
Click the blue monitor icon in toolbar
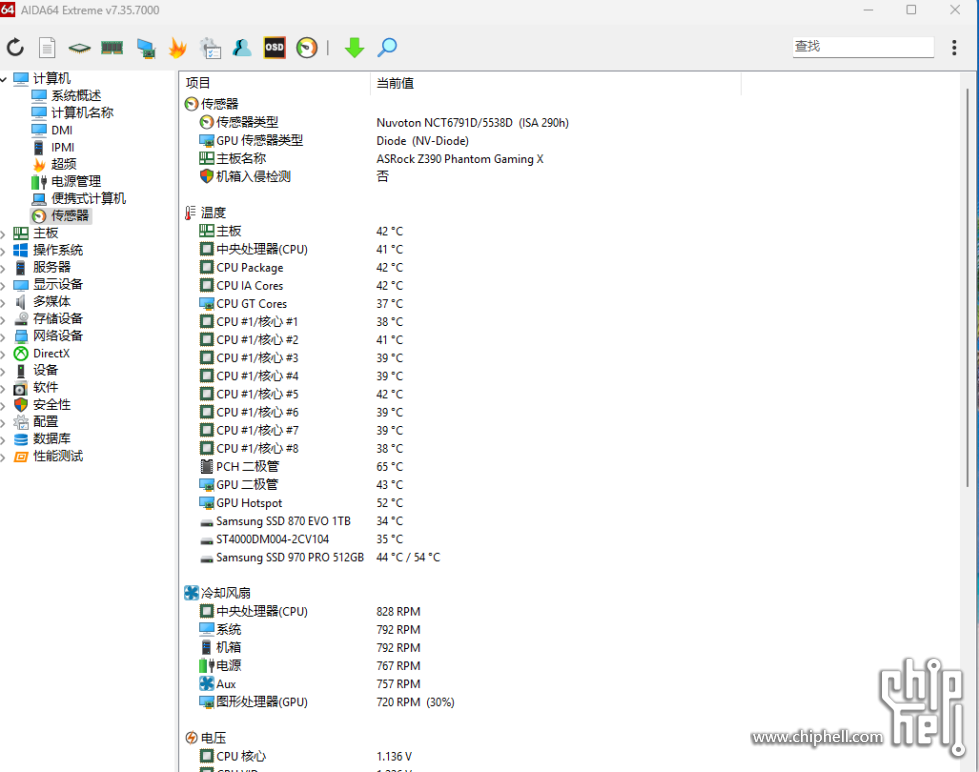[x=146, y=47]
